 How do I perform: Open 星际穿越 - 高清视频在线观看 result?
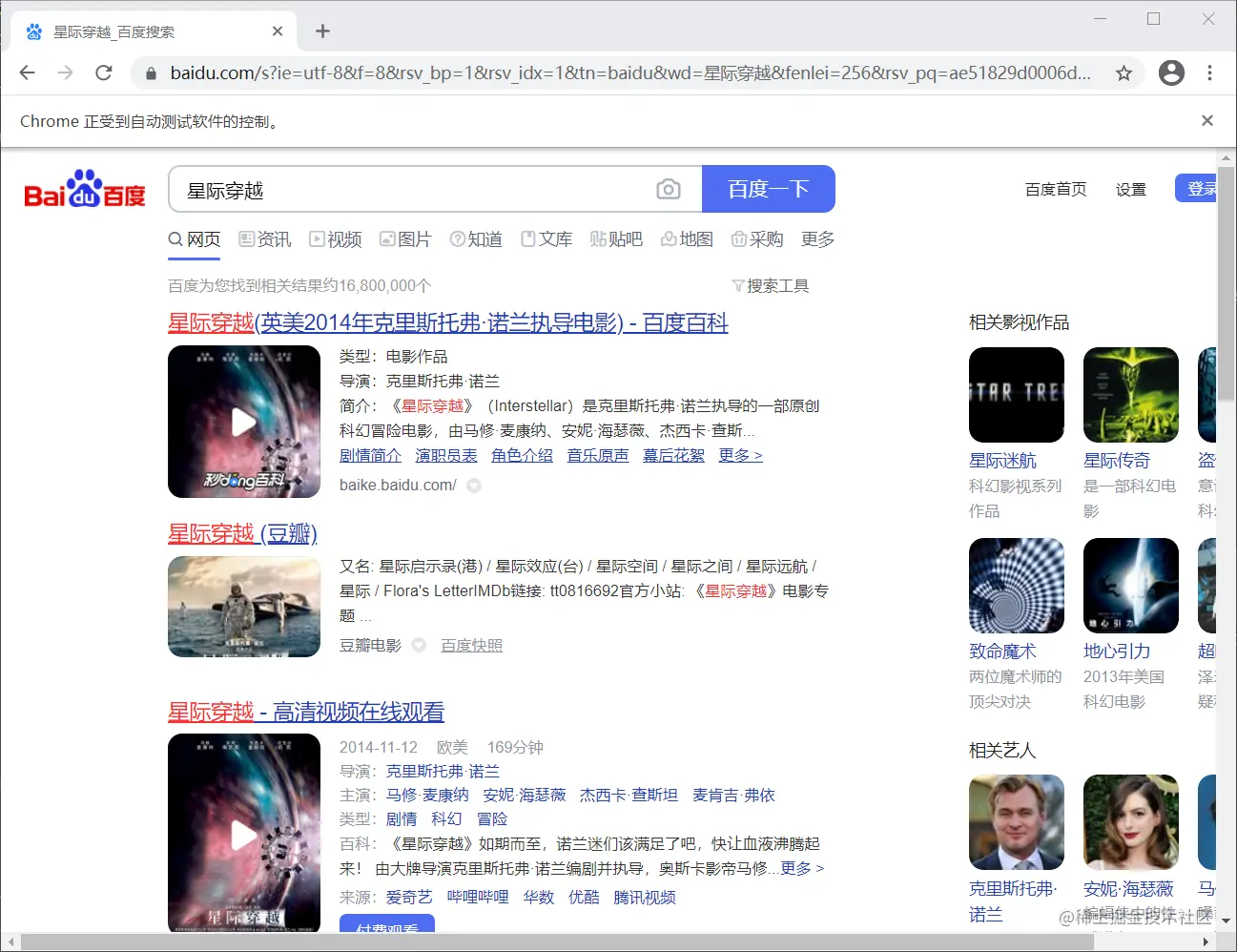(306, 712)
